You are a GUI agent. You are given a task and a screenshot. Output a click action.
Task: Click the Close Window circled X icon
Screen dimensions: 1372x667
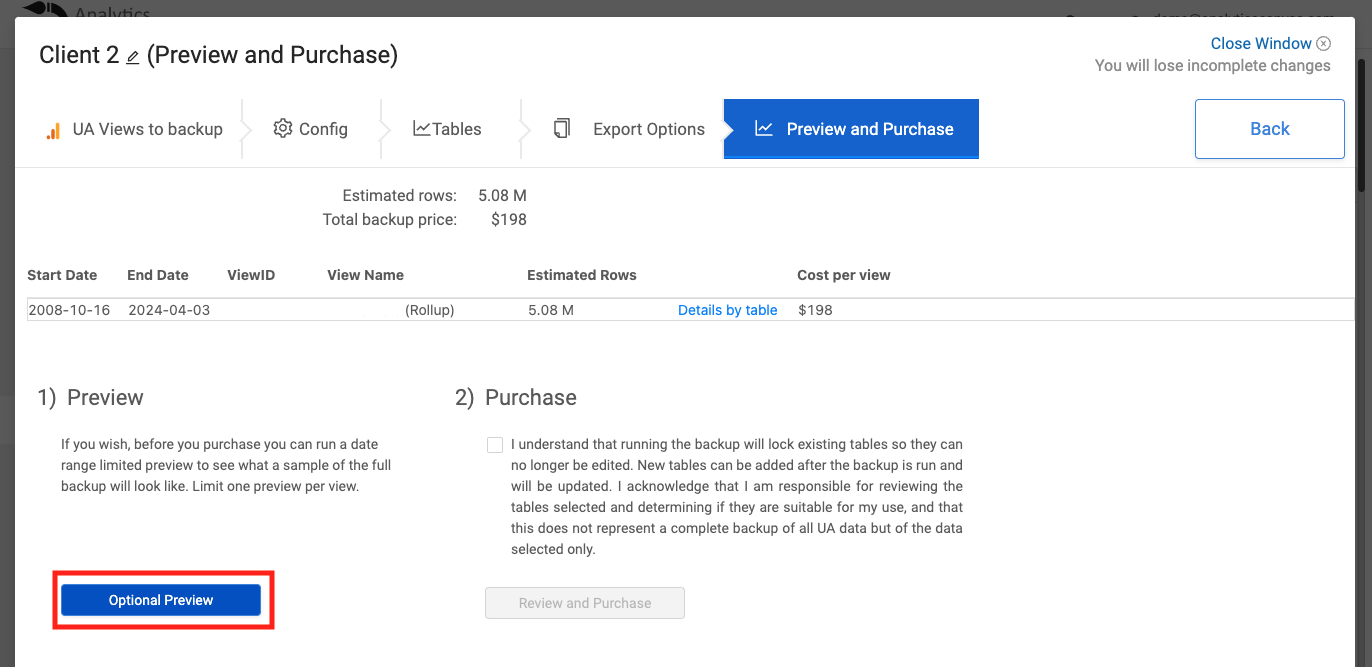click(x=1324, y=43)
